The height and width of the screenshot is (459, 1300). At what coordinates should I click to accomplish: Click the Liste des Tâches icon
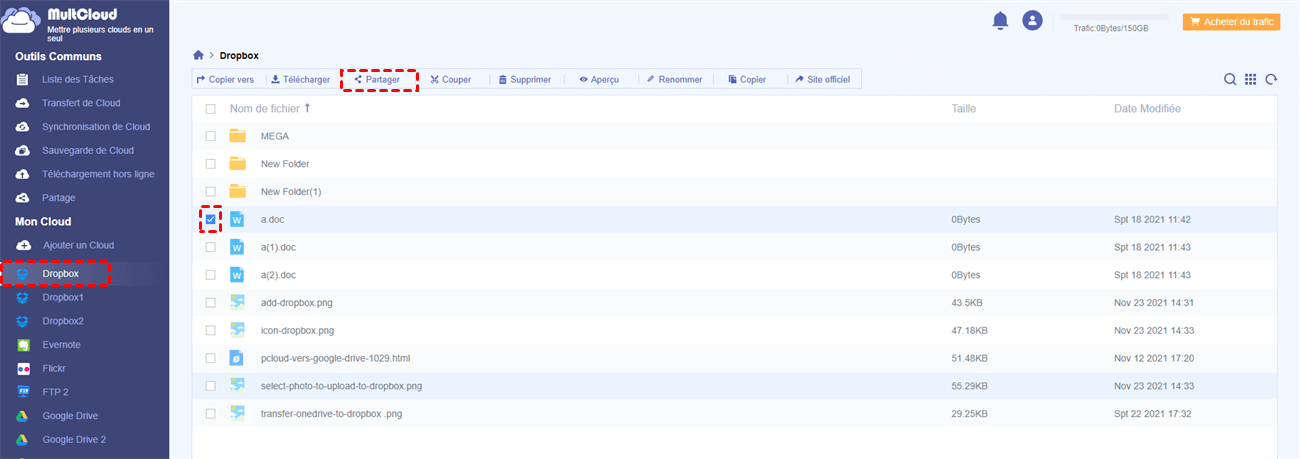(22, 79)
